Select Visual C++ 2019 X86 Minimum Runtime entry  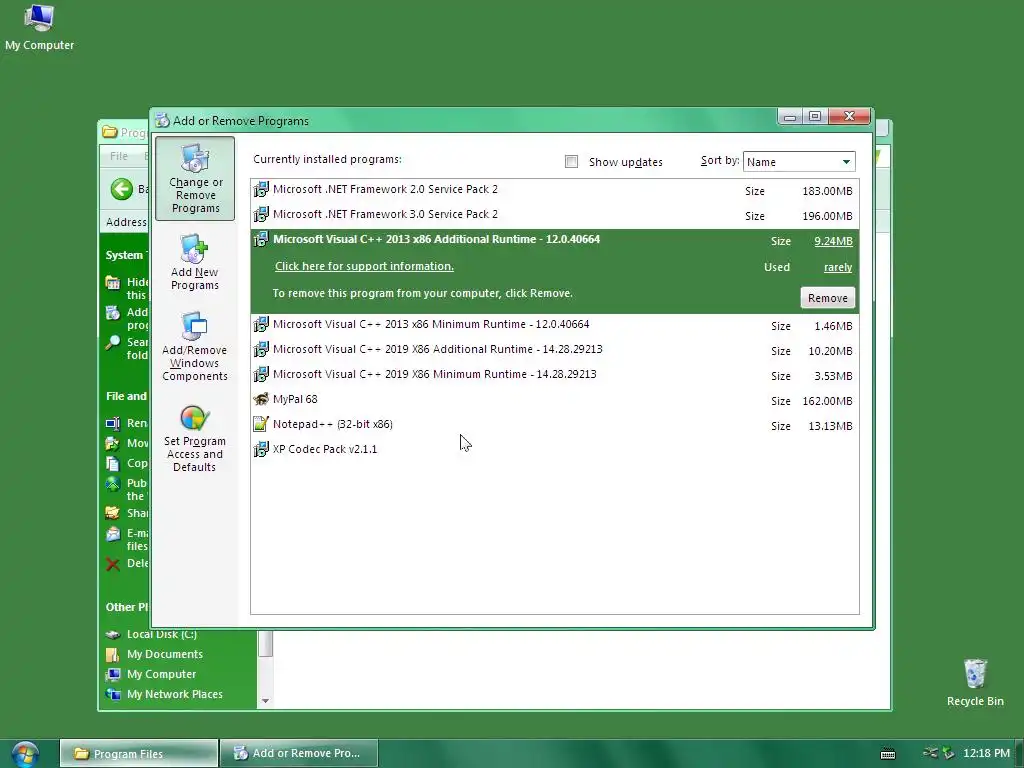554,375
